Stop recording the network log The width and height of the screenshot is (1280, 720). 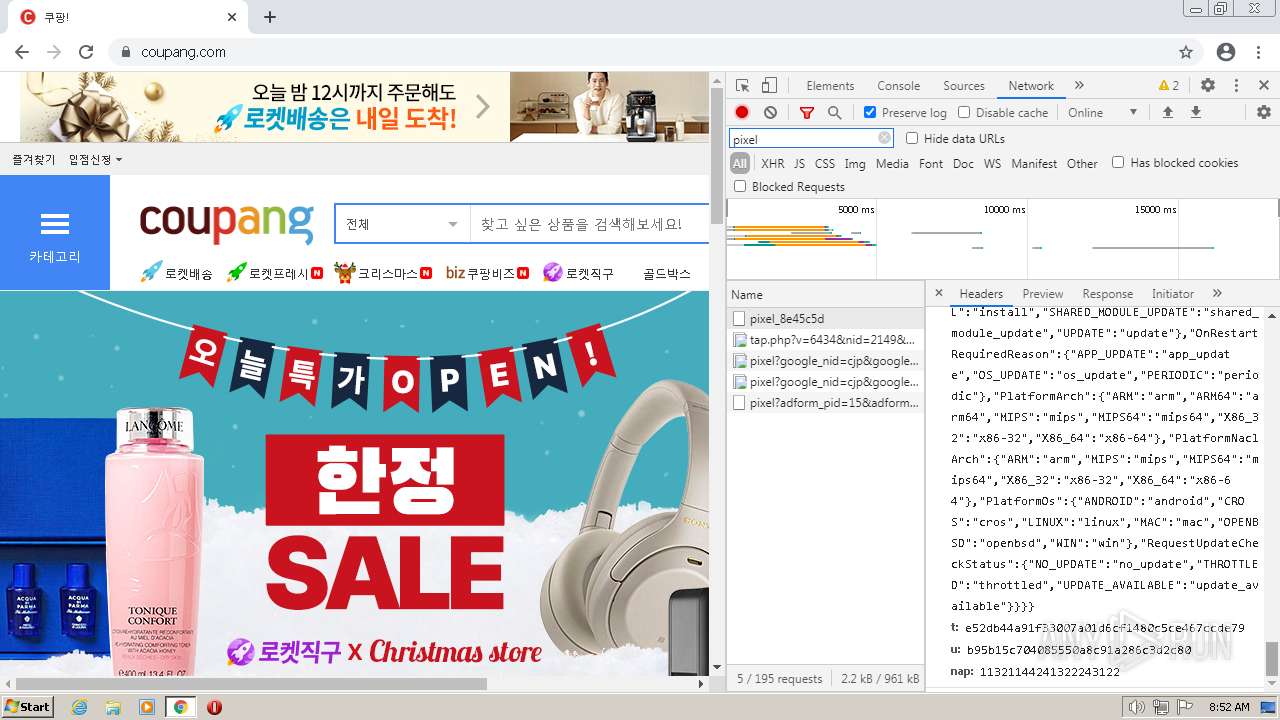click(x=742, y=113)
